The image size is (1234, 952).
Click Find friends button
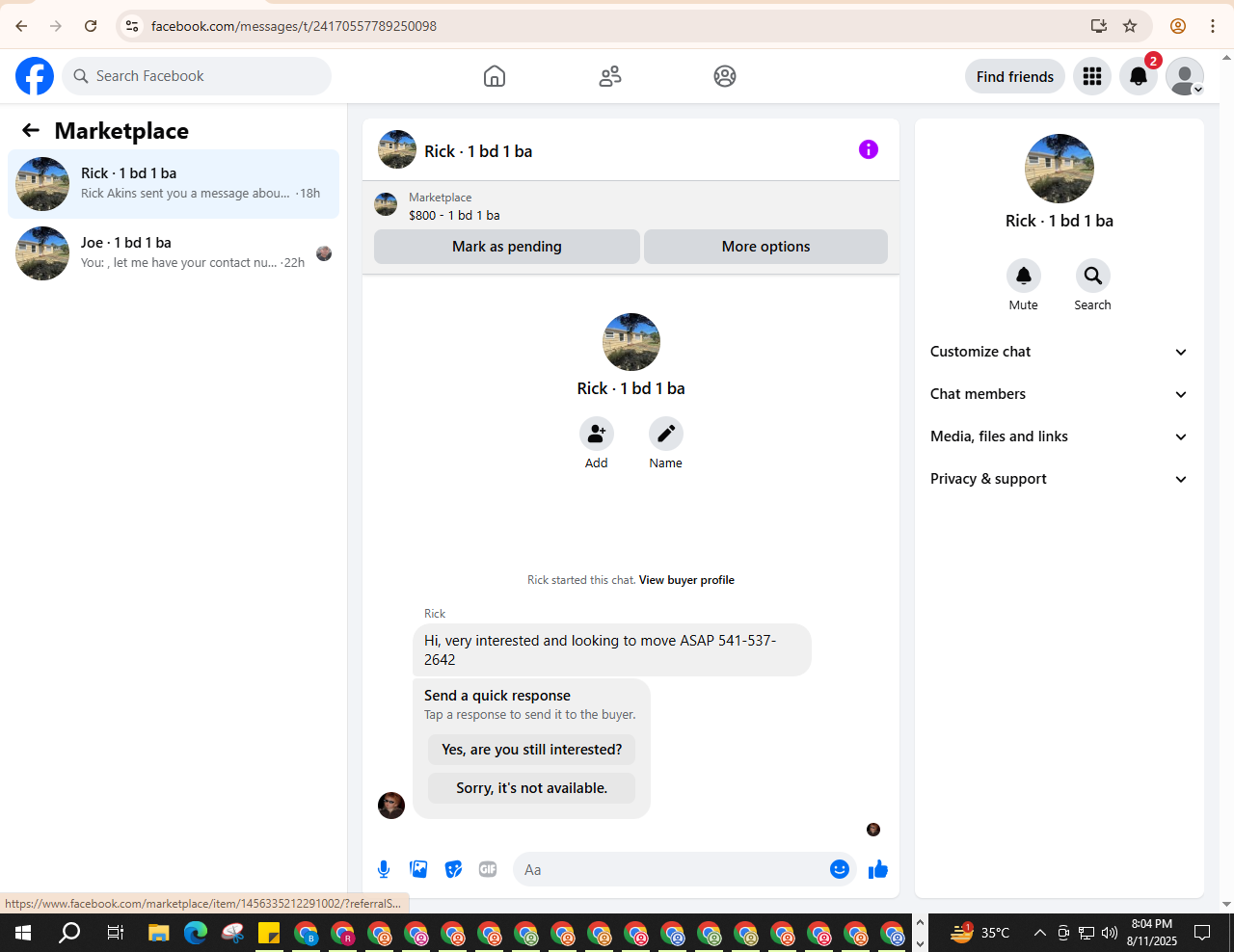point(1015,77)
